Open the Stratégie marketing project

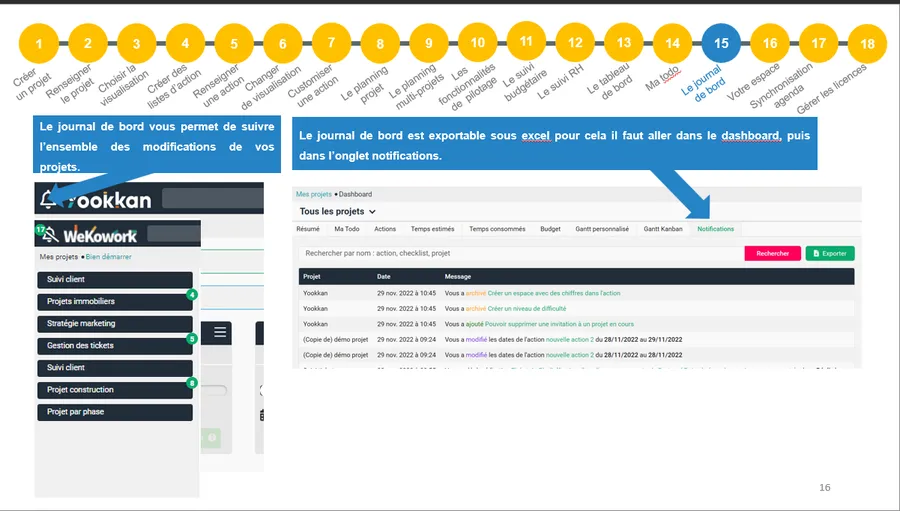(115, 324)
